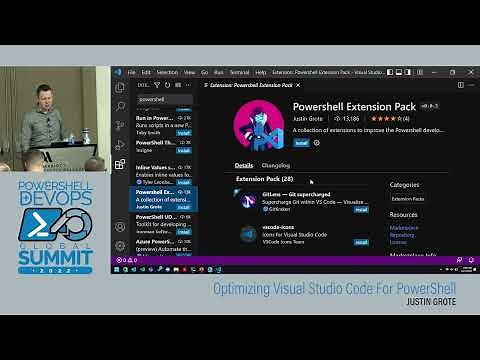
Task: Click the vscode-icons extension icon
Action: tap(248, 234)
